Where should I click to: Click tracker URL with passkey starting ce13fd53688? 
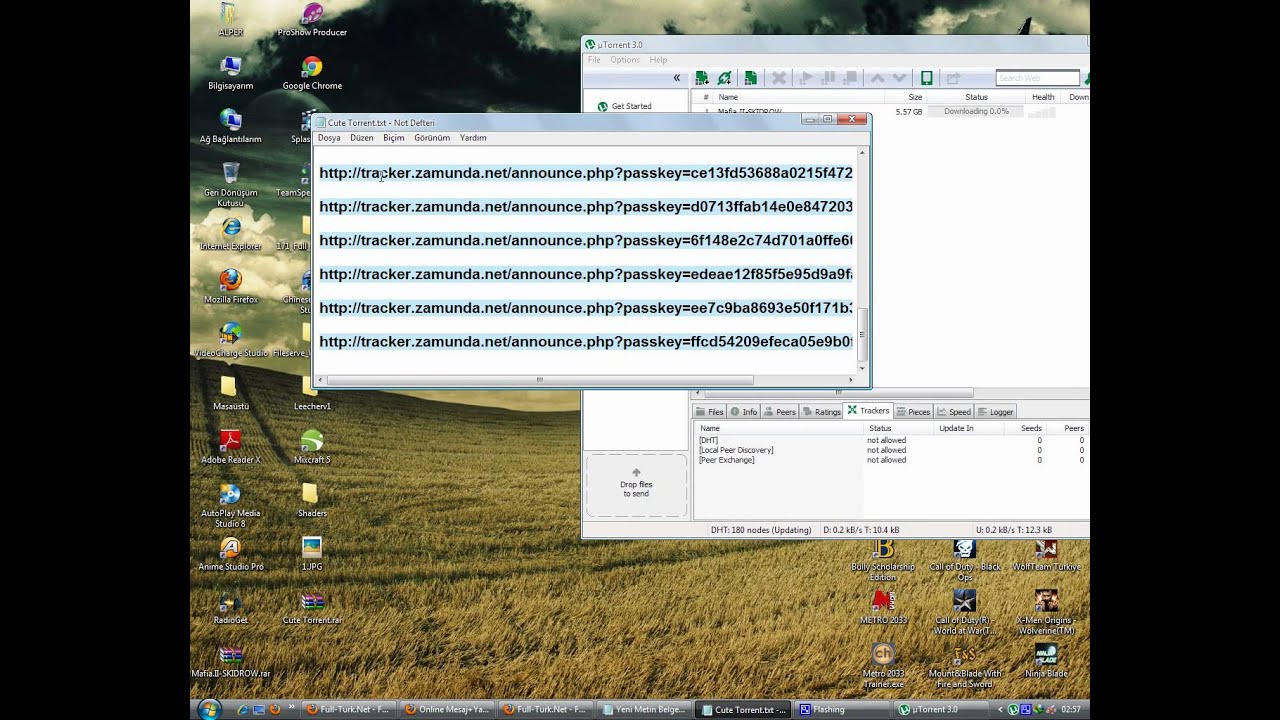pyautogui.click(x=586, y=173)
